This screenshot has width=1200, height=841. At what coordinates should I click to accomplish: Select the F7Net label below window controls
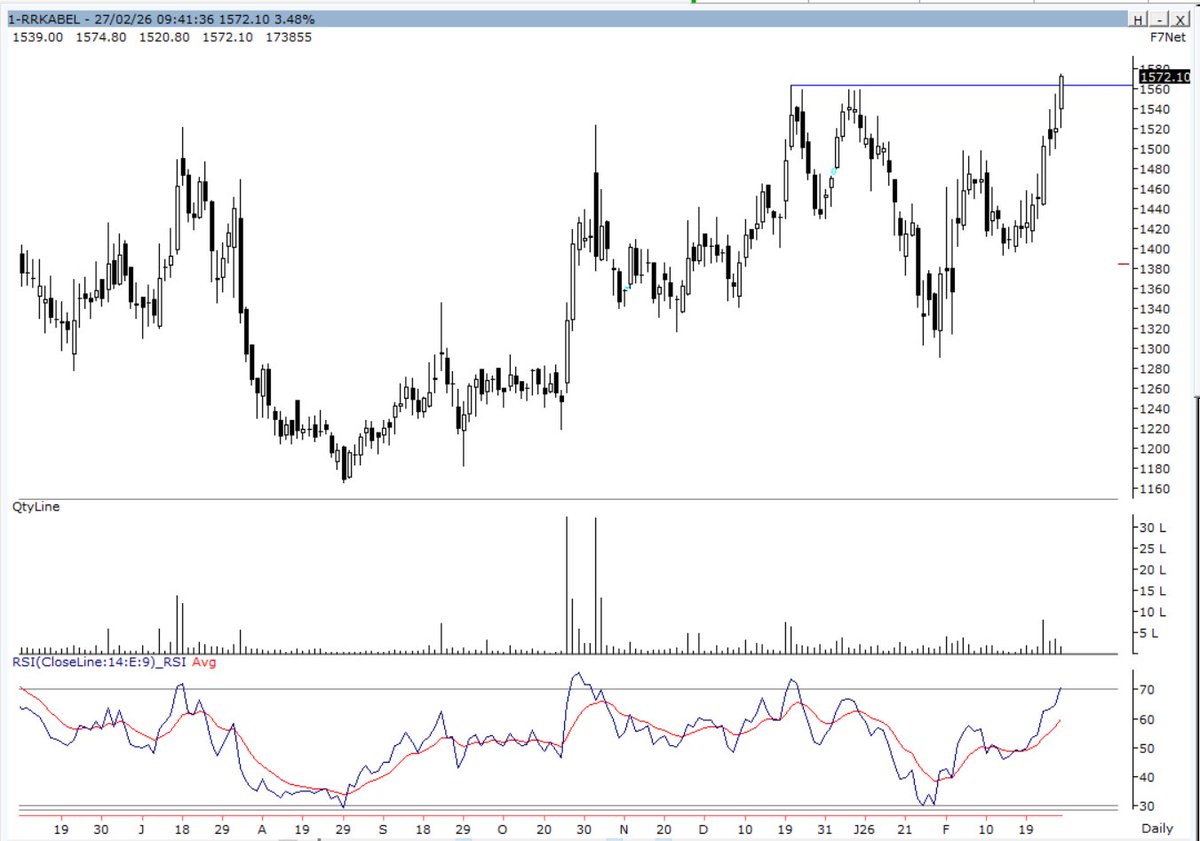[x=1170, y=36]
